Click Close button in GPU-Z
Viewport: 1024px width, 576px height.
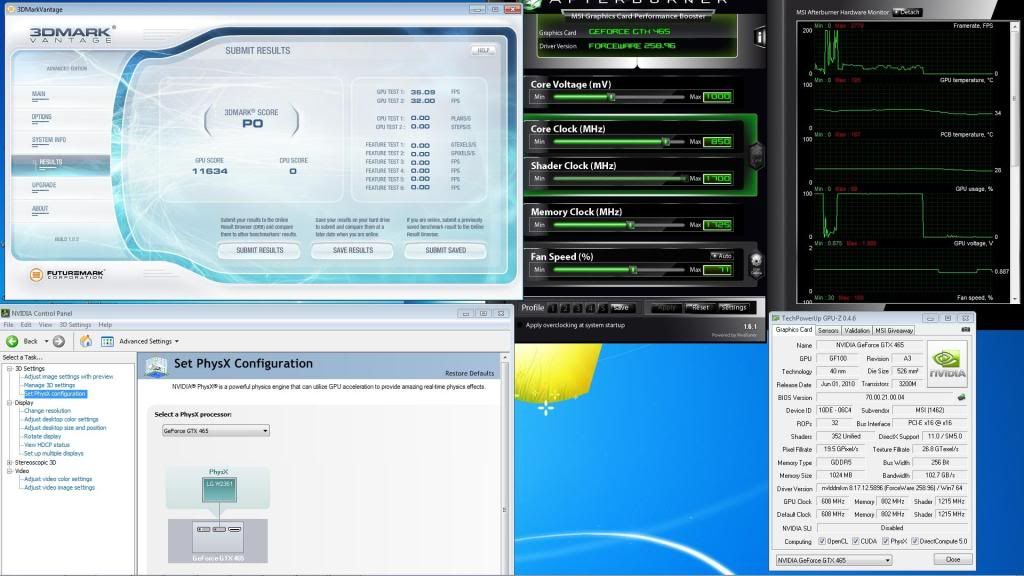[x=953, y=560]
